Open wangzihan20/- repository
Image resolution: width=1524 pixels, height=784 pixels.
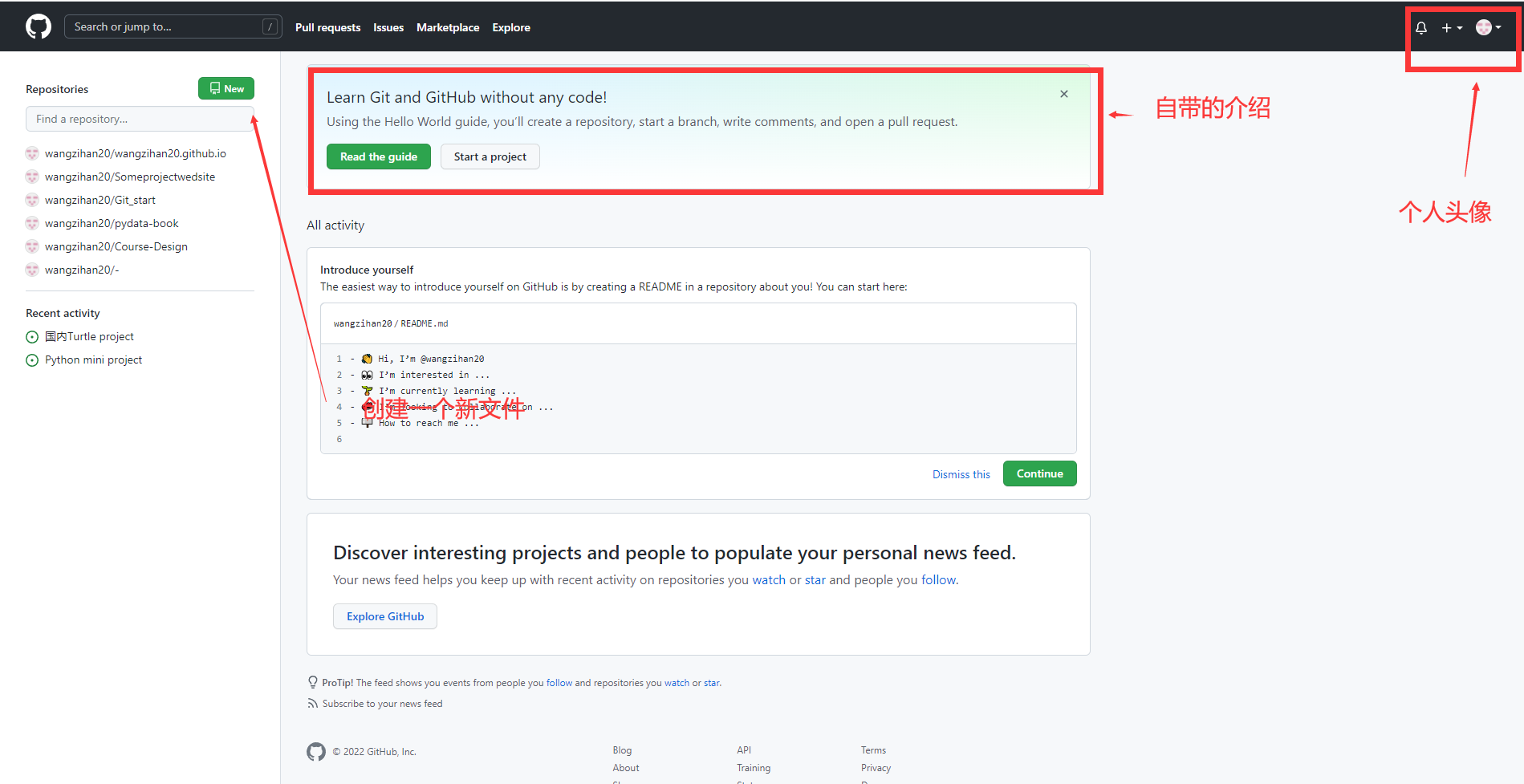click(82, 270)
